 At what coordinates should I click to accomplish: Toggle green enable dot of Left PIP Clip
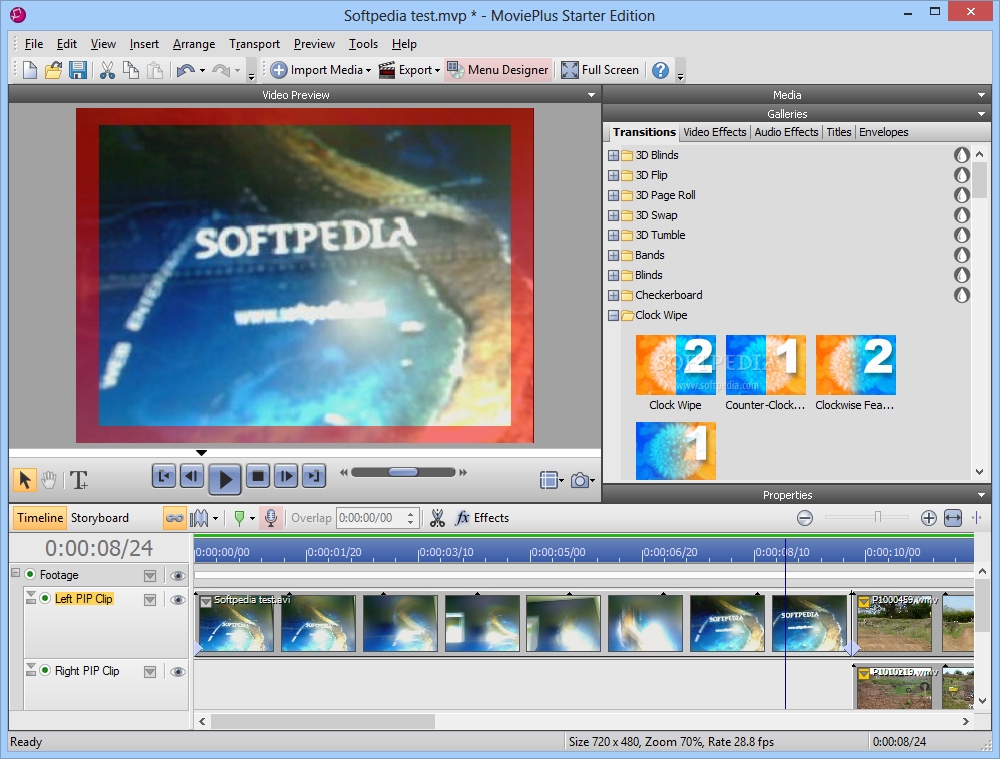tap(45, 598)
